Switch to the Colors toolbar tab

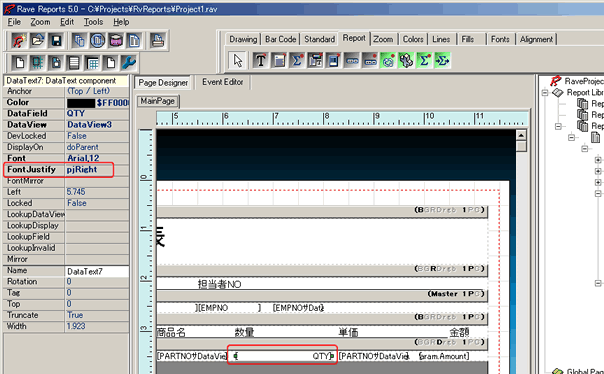[x=413, y=39]
